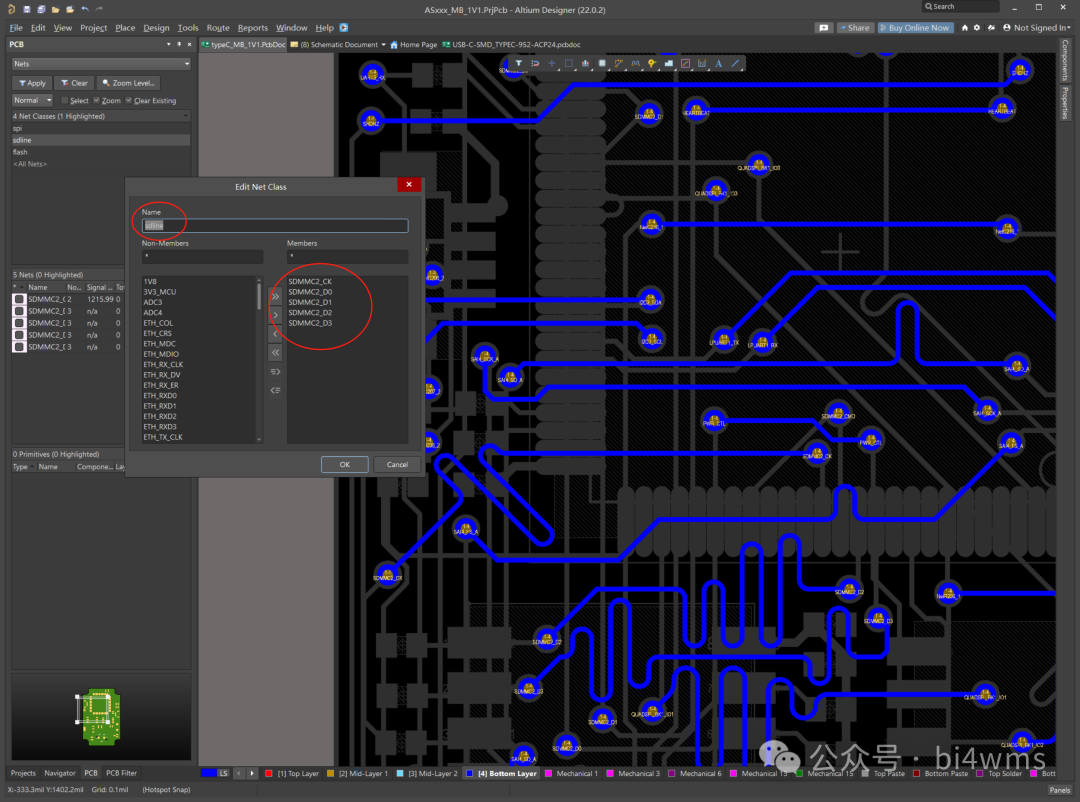Switch to the PCB Filter tab
Screen dimensions: 1080x802
[x=121, y=773]
